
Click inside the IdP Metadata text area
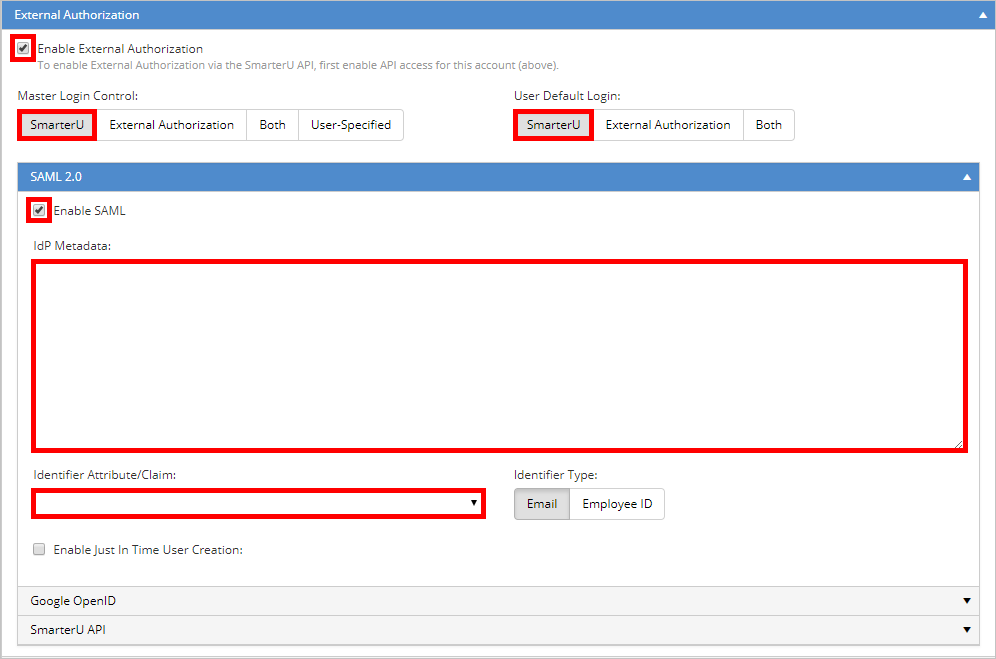pyautogui.click(x=499, y=356)
